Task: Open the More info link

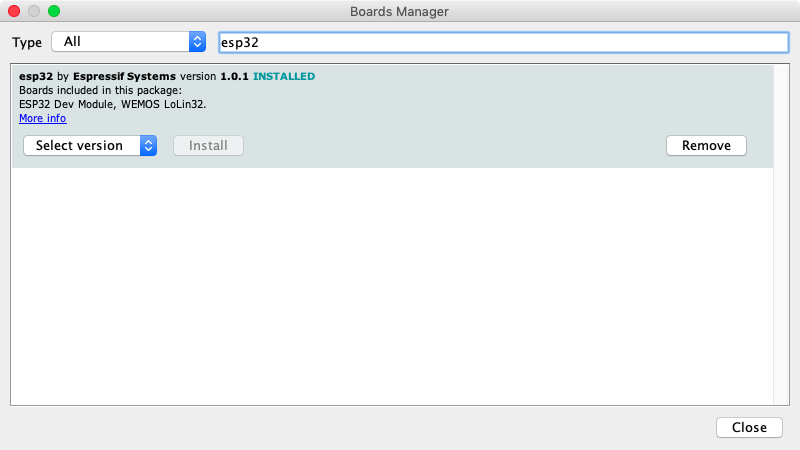Action: coord(42,118)
